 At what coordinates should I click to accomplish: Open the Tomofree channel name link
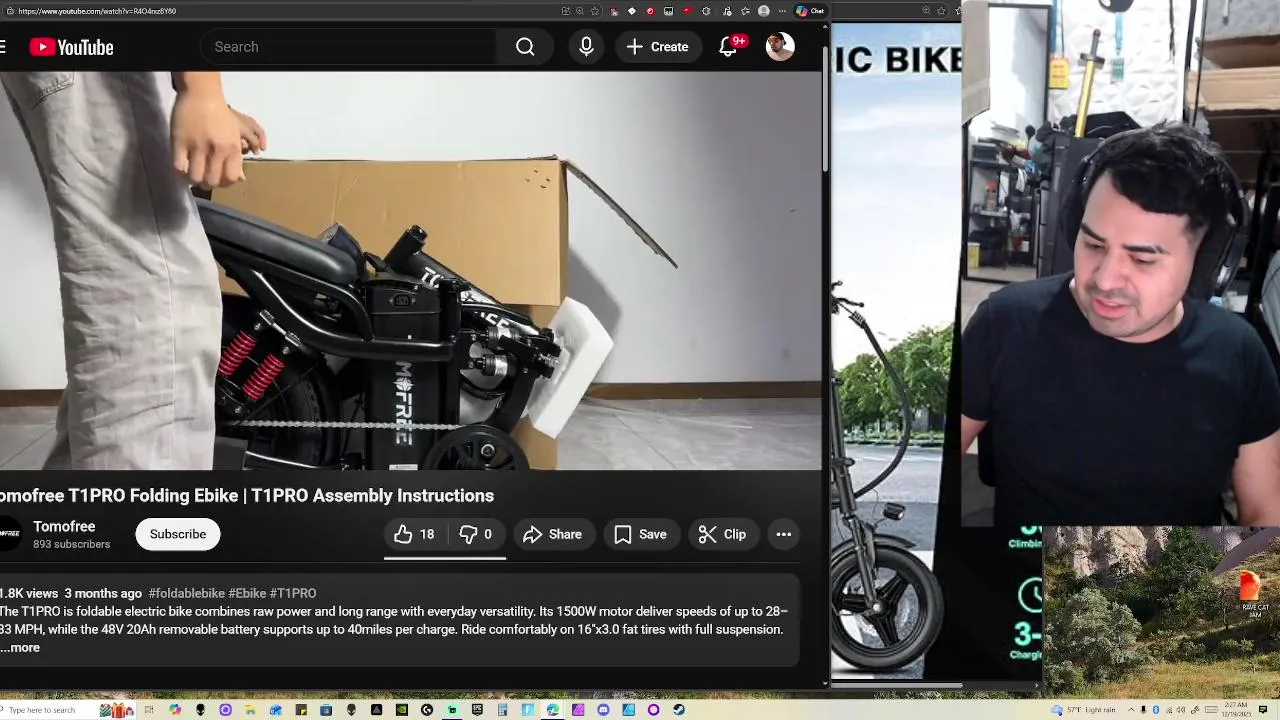click(64, 526)
